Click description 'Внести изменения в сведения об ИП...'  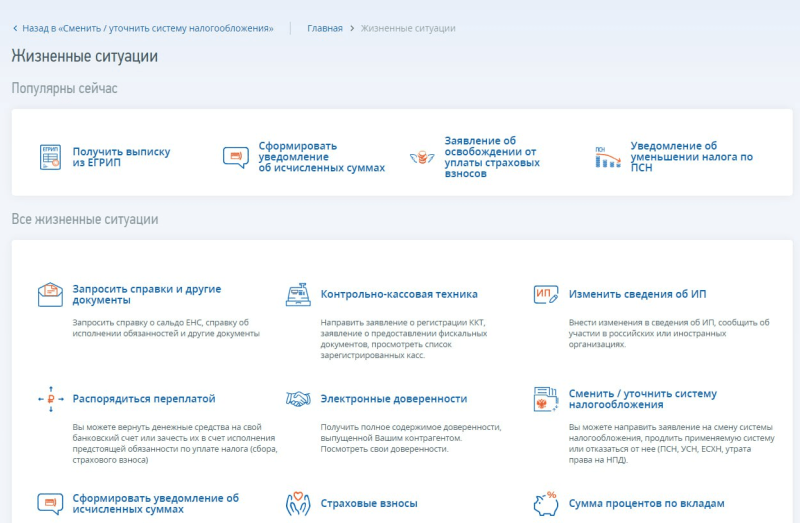tap(669, 334)
